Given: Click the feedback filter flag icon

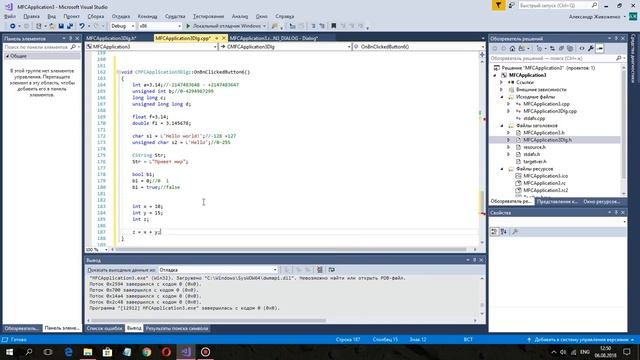Looking at the screenshot, I should coord(498,5).
